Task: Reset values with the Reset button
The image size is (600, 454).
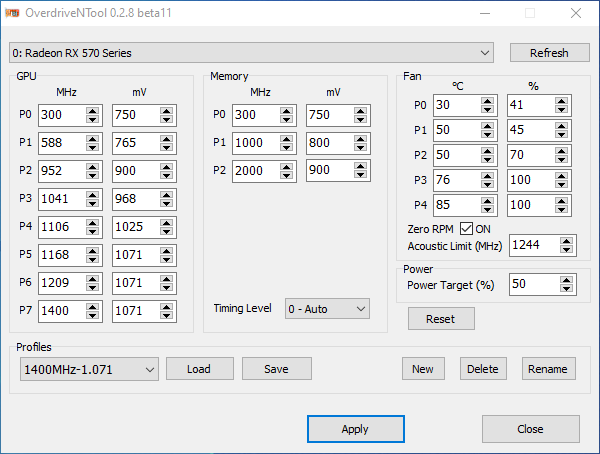Action: (441, 319)
